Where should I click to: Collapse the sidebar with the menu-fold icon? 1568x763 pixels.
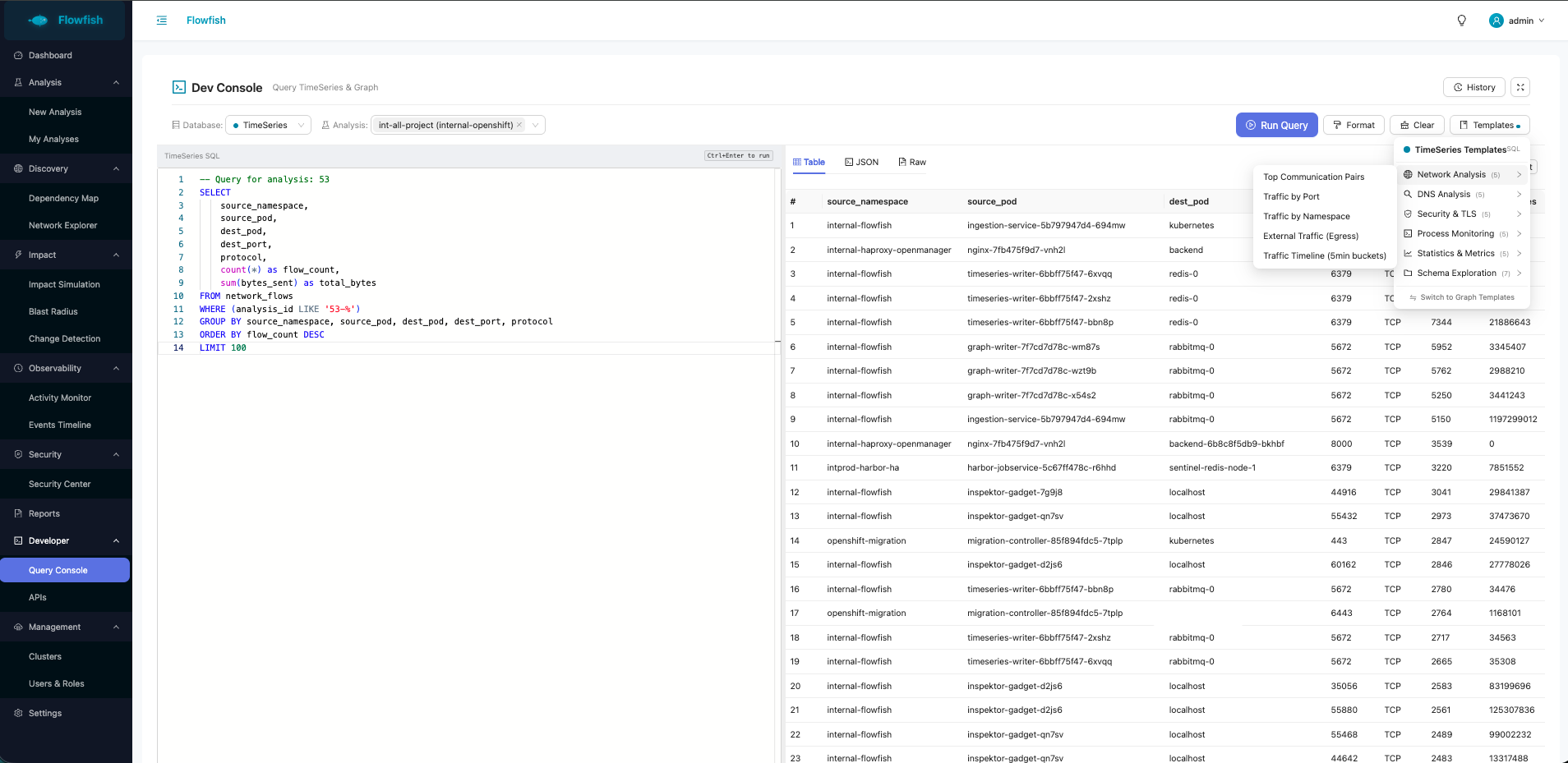point(162,21)
